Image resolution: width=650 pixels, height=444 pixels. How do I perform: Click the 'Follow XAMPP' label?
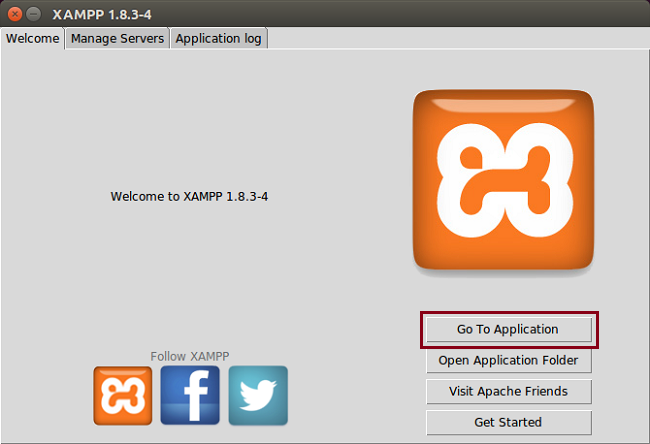190,356
